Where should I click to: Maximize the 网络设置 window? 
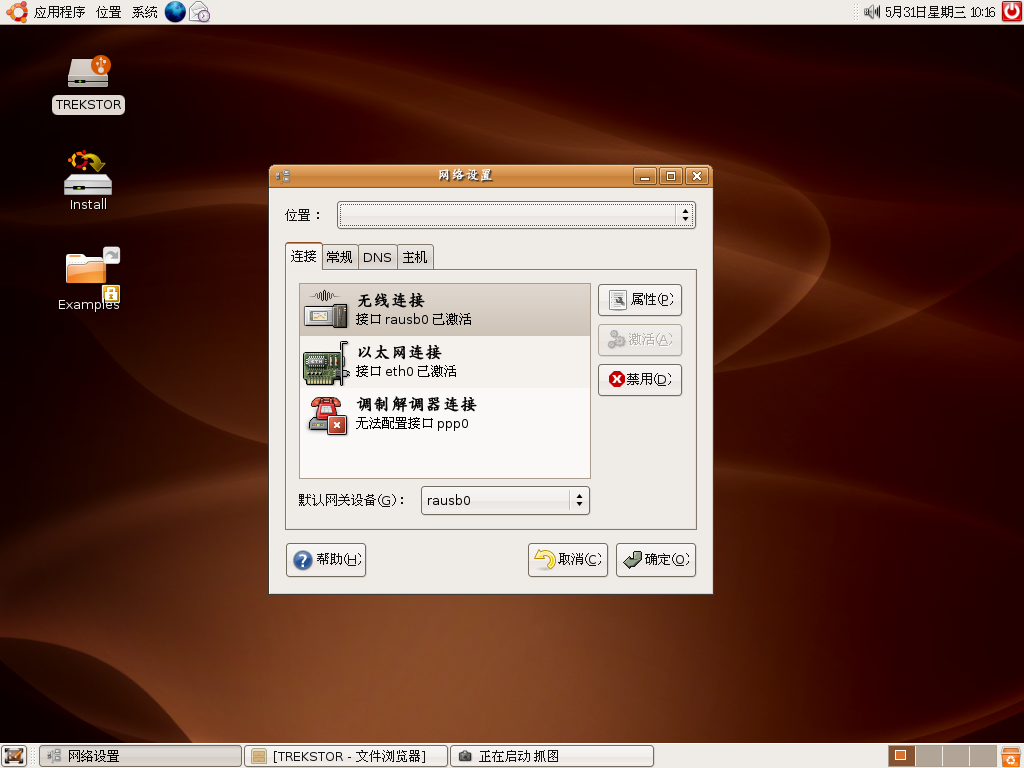pyautogui.click(x=671, y=176)
